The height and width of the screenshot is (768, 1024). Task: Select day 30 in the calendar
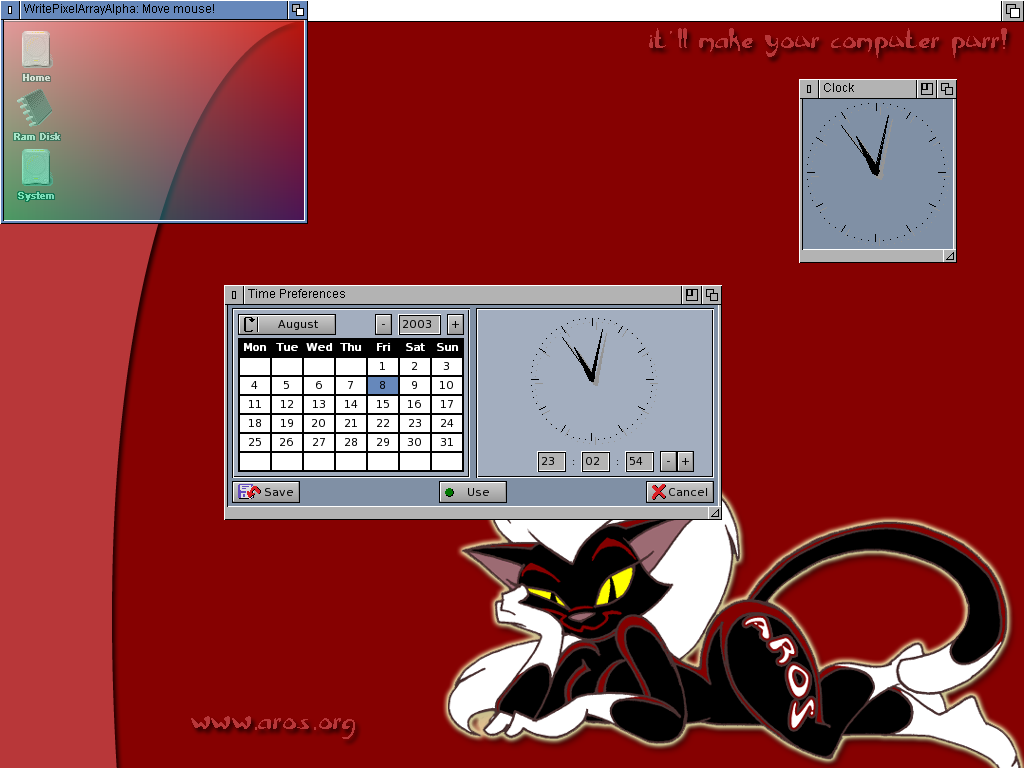(x=415, y=442)
